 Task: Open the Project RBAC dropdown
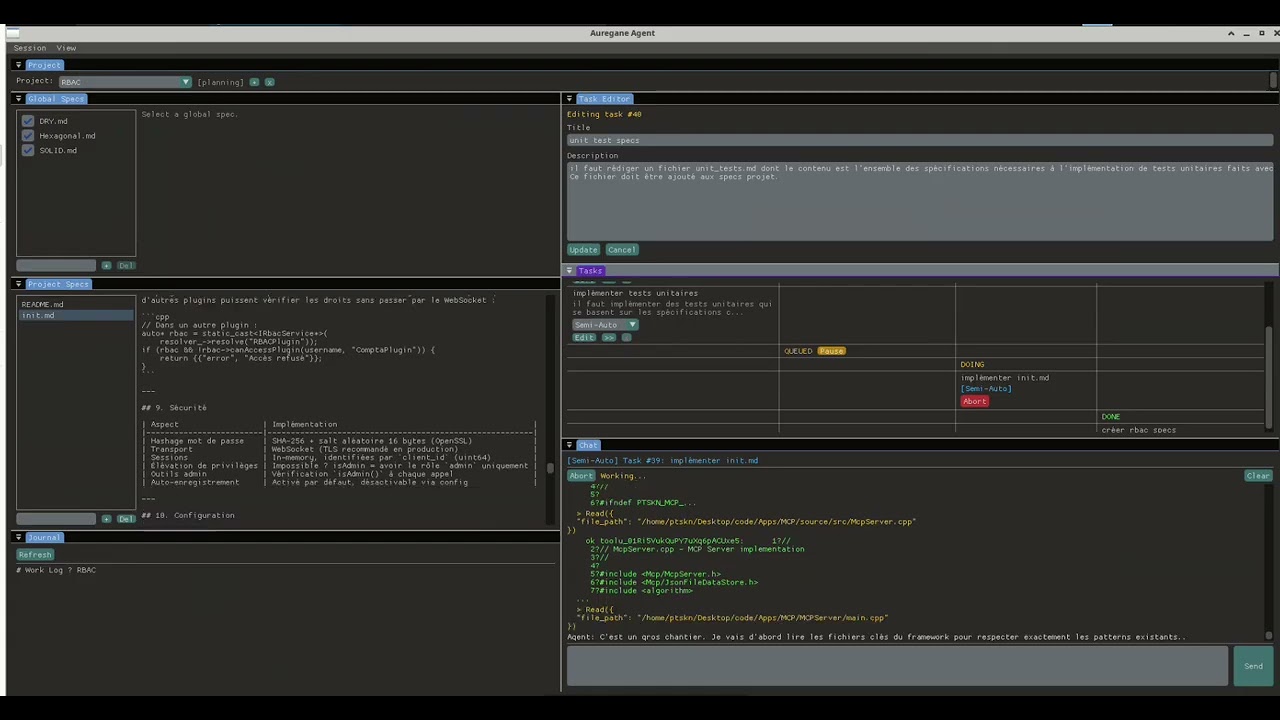point(125,82)
